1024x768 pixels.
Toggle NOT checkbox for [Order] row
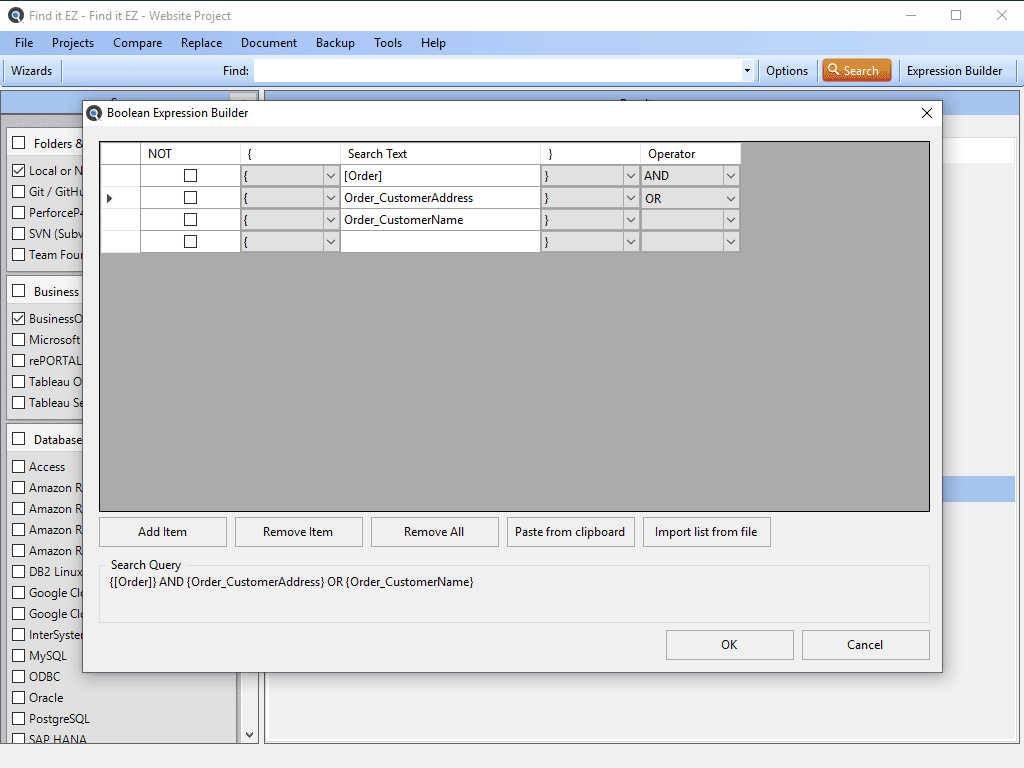point(190,176)
